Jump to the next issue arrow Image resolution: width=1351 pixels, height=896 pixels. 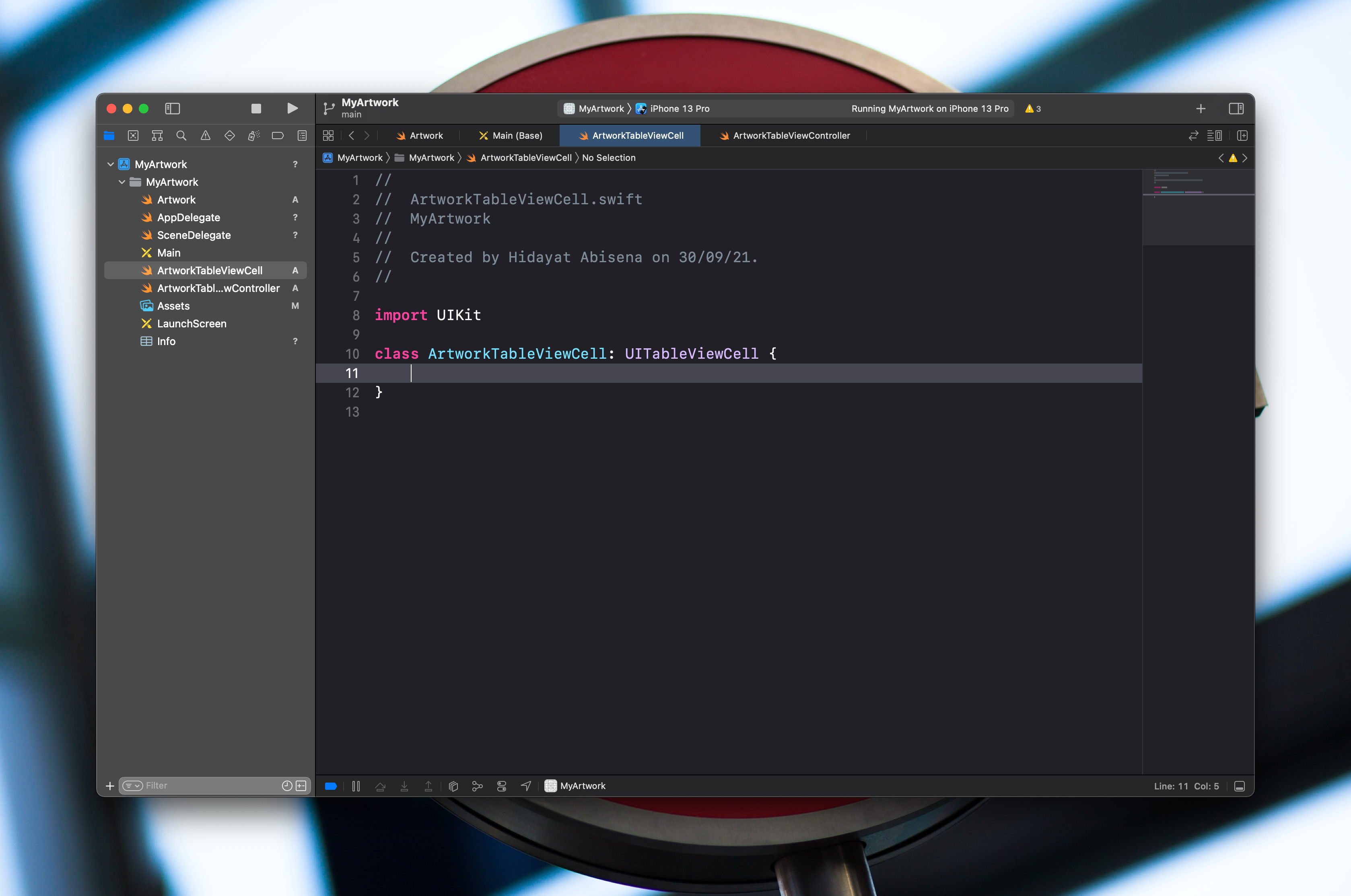click(1245, 158)
